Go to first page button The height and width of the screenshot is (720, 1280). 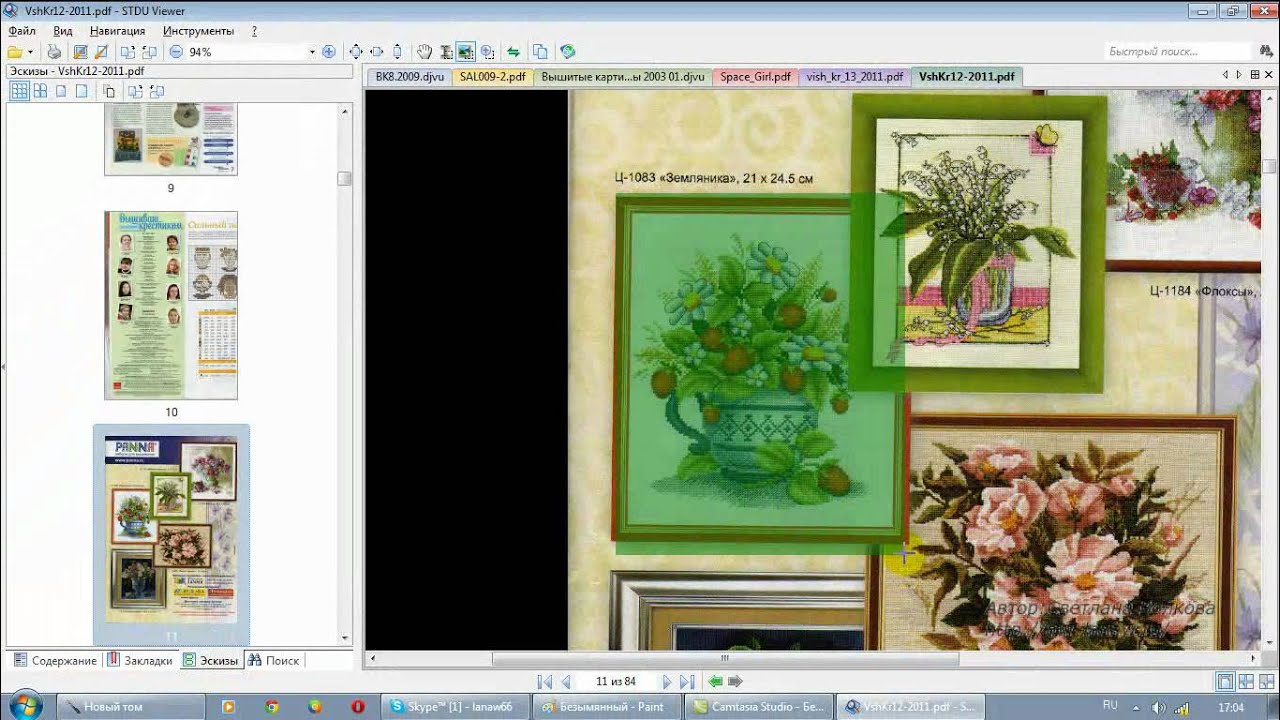coord(544,681)
